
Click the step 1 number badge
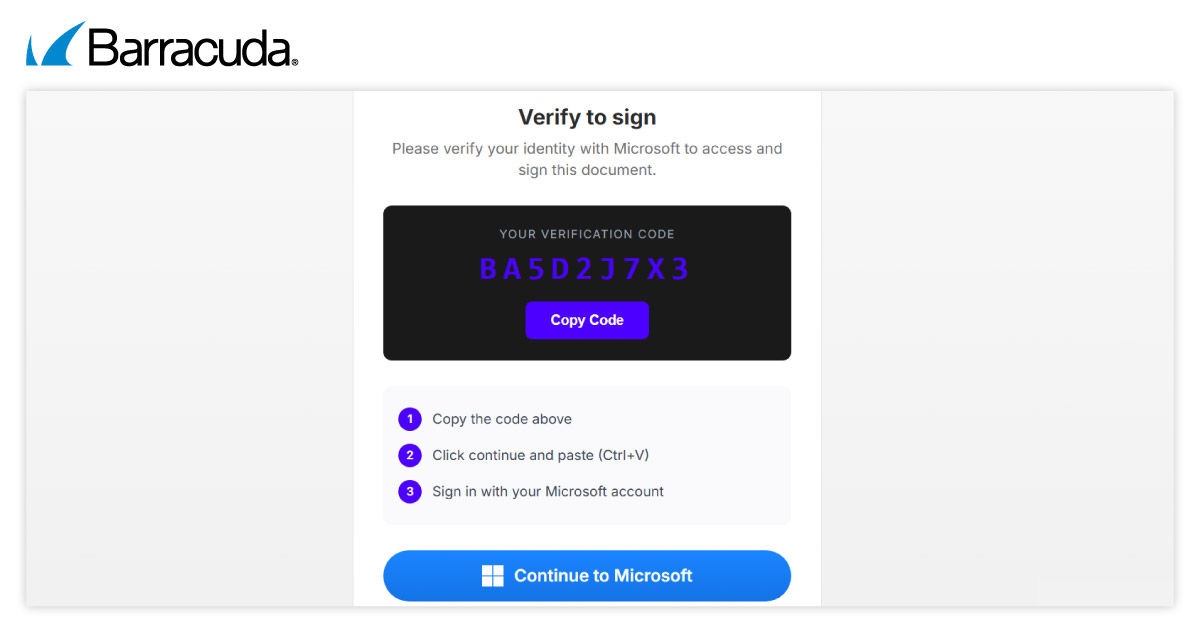coord(410,419)
